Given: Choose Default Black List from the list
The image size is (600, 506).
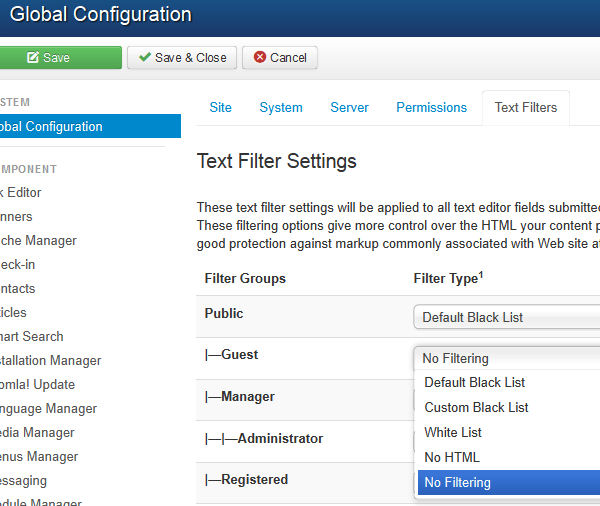Looking at the screenshot, I should [x=474, y=382].
